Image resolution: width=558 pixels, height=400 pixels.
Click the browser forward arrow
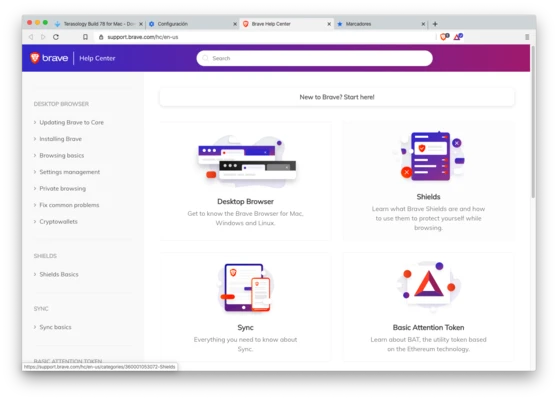[43, 37]
